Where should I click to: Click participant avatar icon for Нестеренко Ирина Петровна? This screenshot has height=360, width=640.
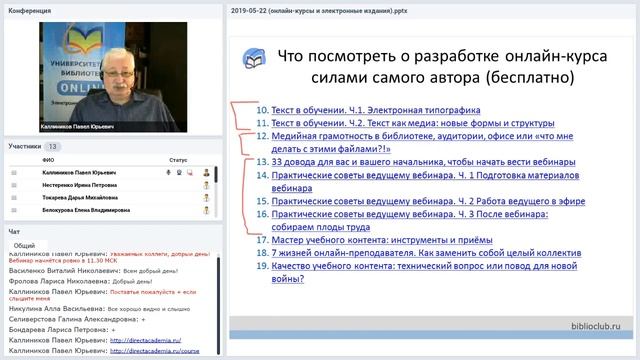(x=206, y=185)
